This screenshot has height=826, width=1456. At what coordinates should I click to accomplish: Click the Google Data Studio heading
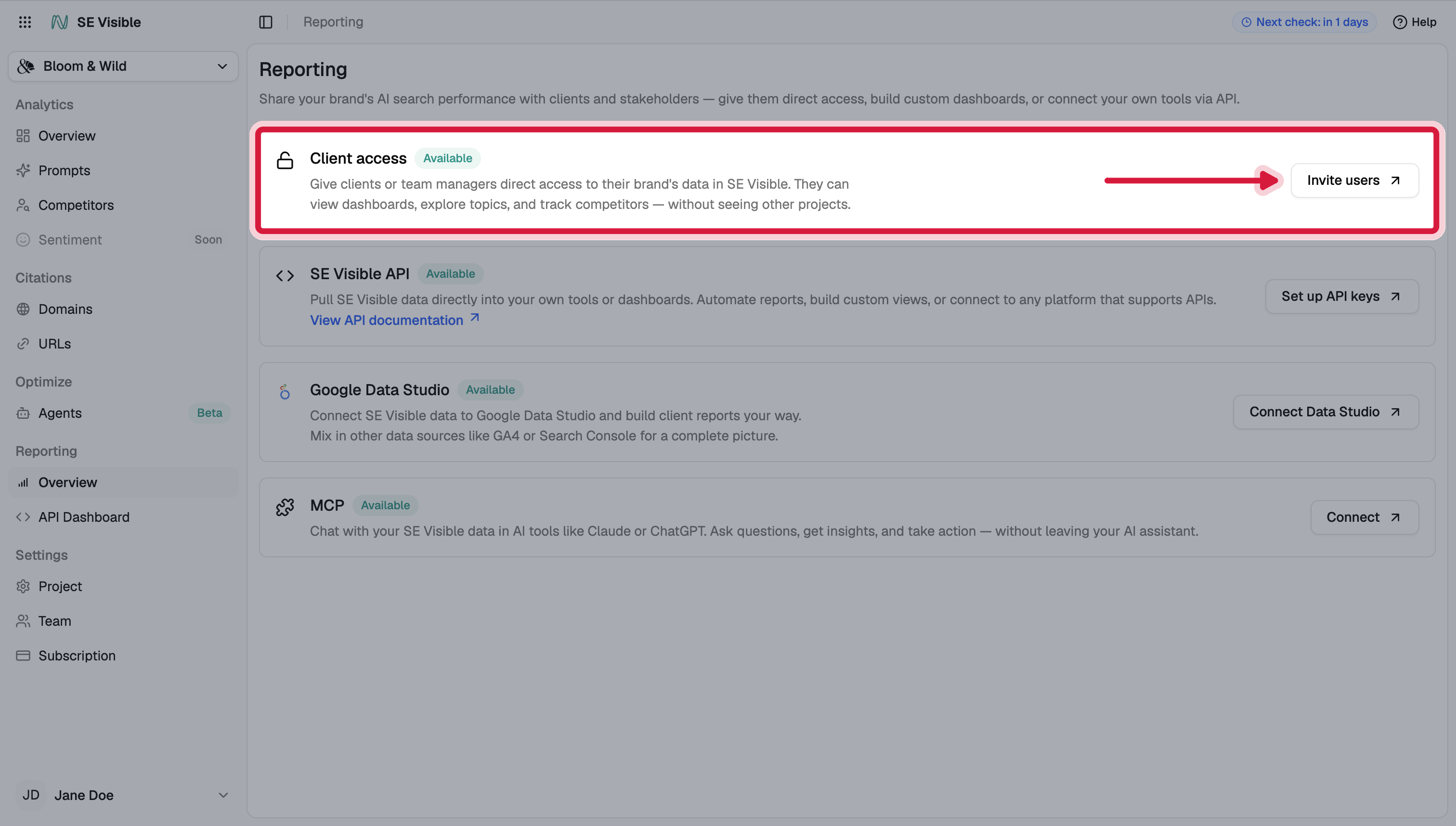click(379, 390)
